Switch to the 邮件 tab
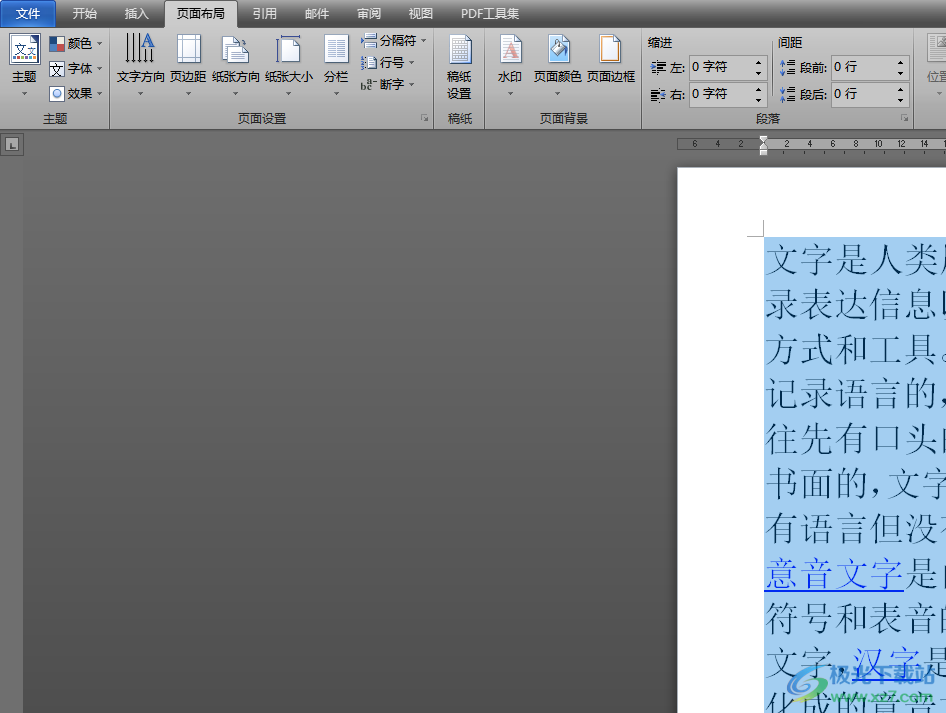 [317, 14]
